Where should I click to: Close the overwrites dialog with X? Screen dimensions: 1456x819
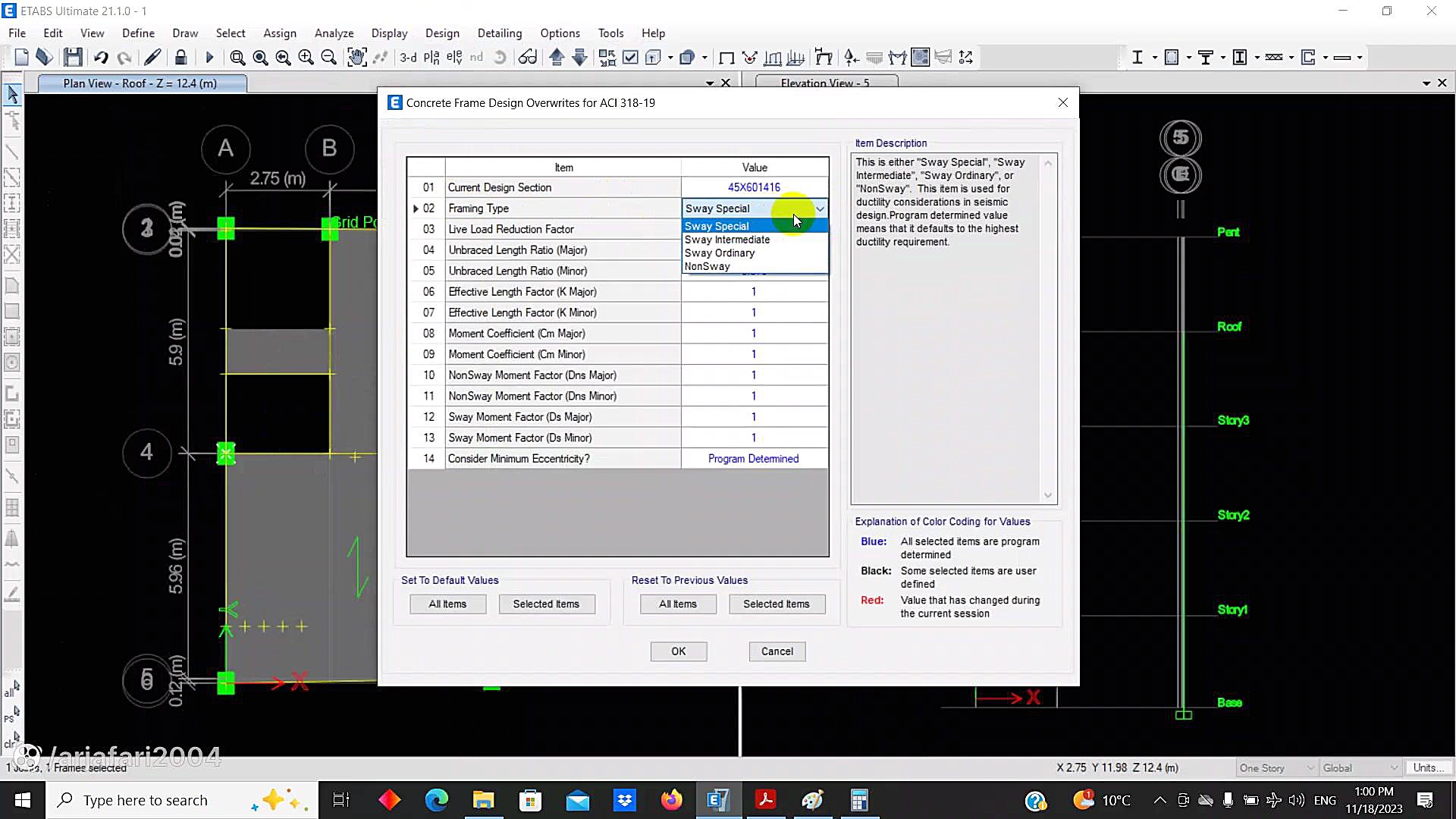(1062, 102)
